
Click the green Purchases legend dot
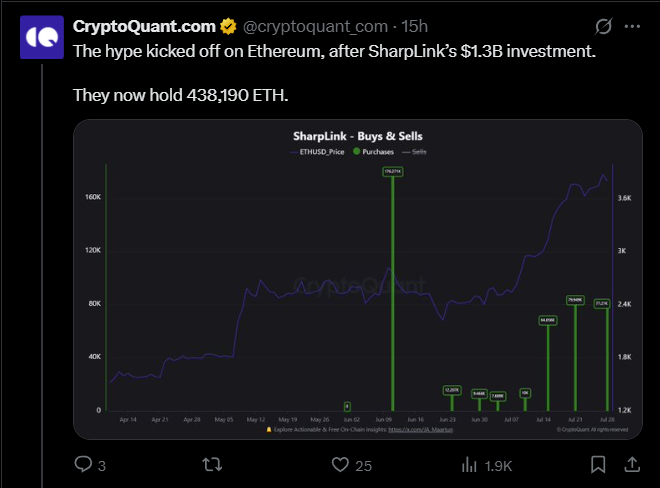pos(357,152)
